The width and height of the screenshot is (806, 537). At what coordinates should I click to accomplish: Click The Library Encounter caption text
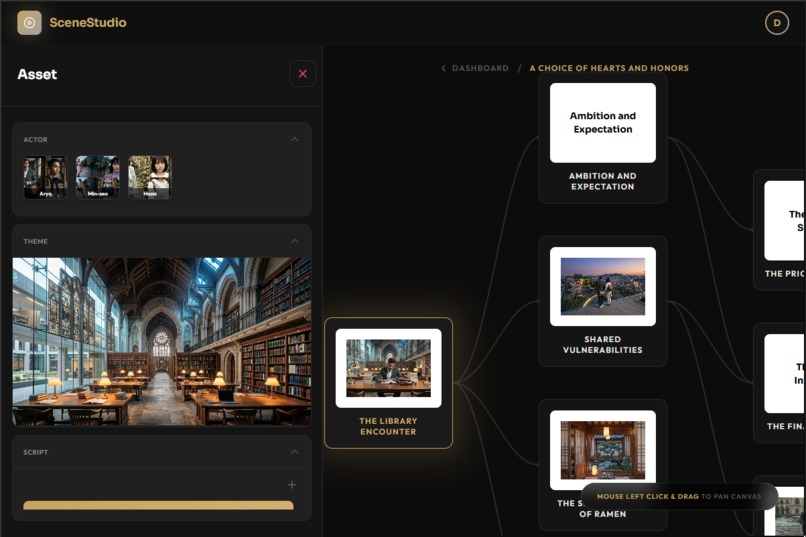[389, 426]
